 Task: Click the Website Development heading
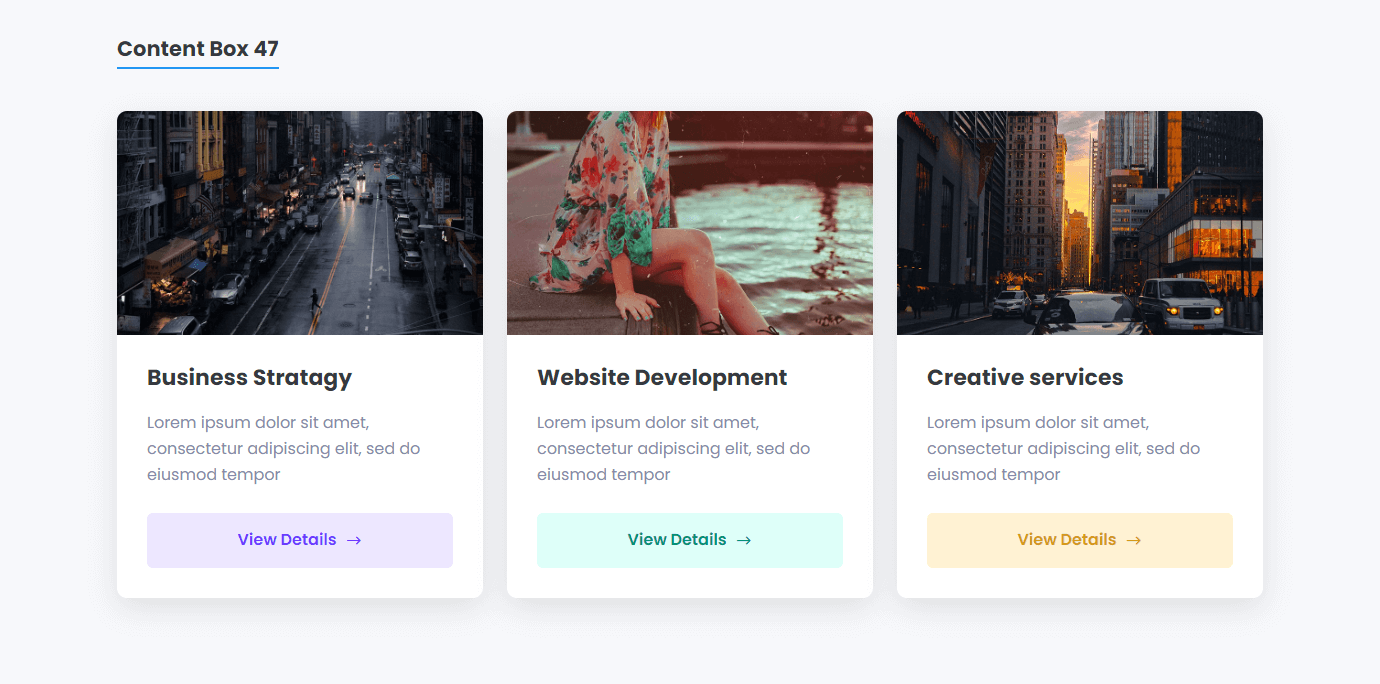point(662,378)
